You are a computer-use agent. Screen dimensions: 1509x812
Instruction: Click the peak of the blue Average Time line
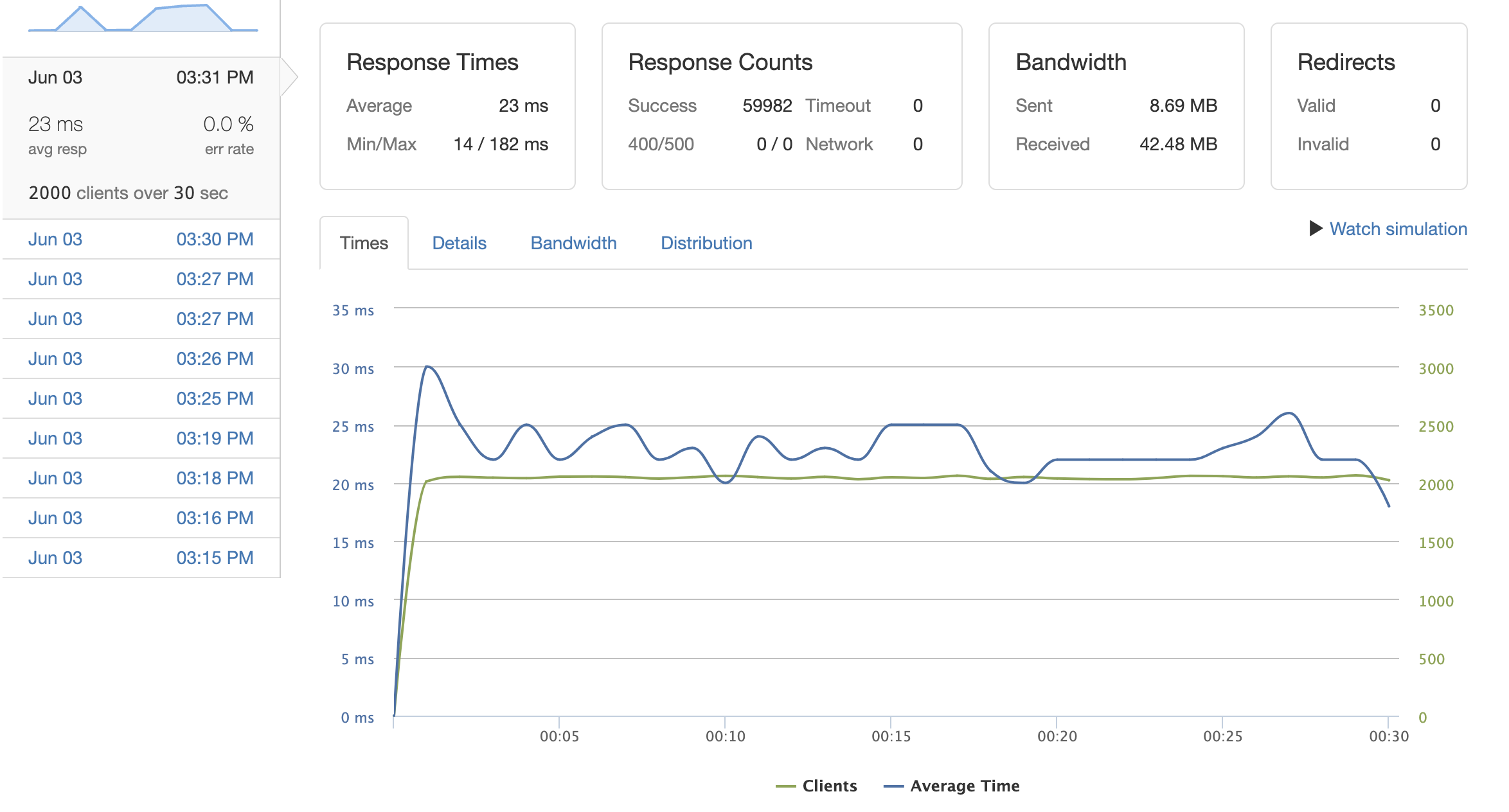pyautogui.click(x=427, y=367)
